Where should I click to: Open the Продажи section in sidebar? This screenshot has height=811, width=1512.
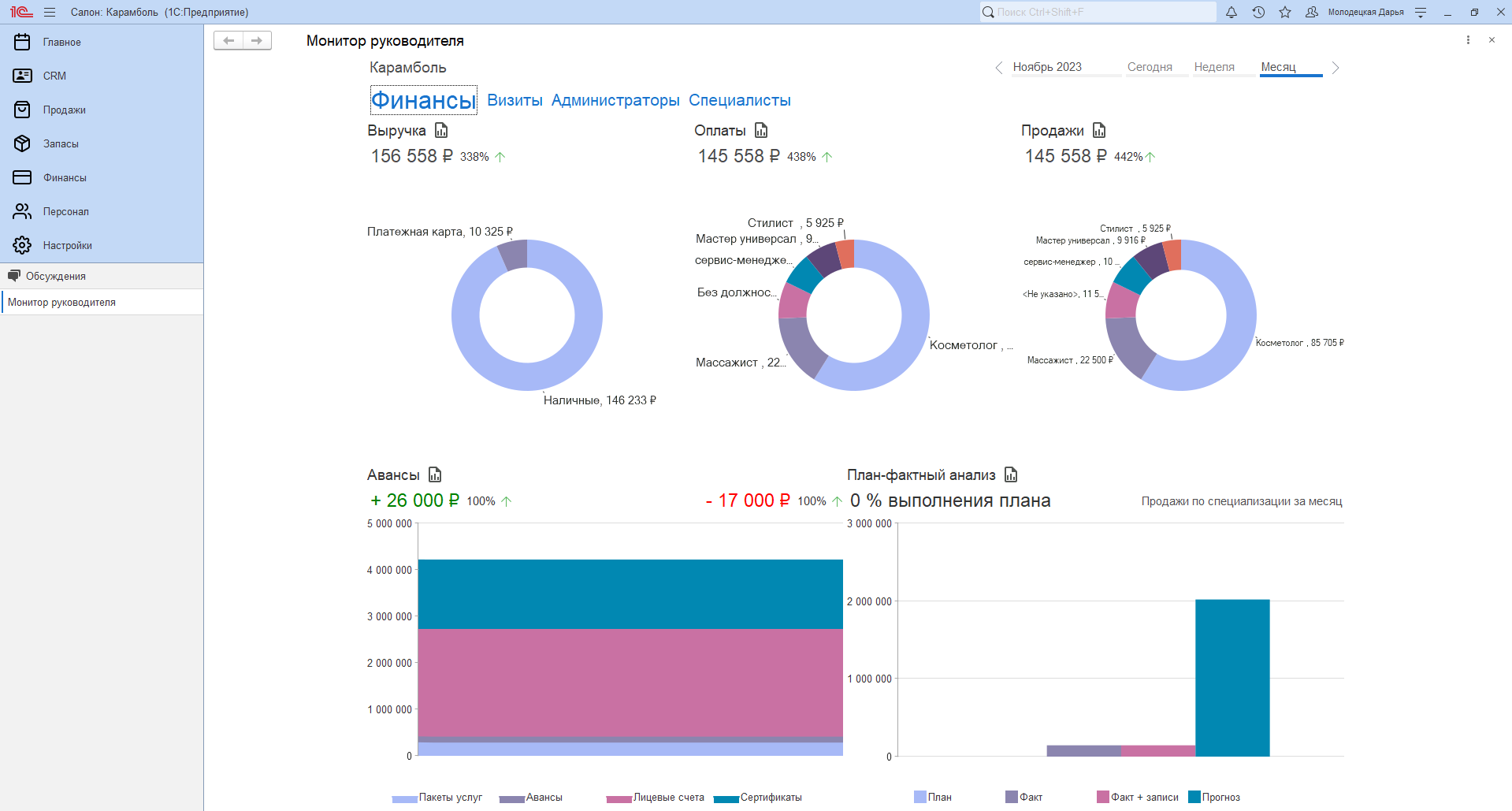(x=65, y=110)
